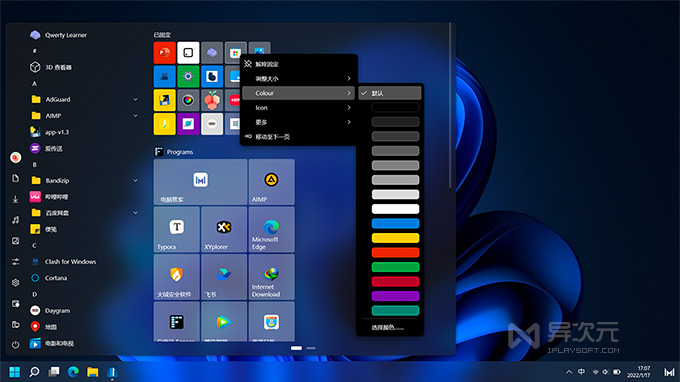
Task: Open the downloads arrow sidebar shortcut
Action: point(16,199)
